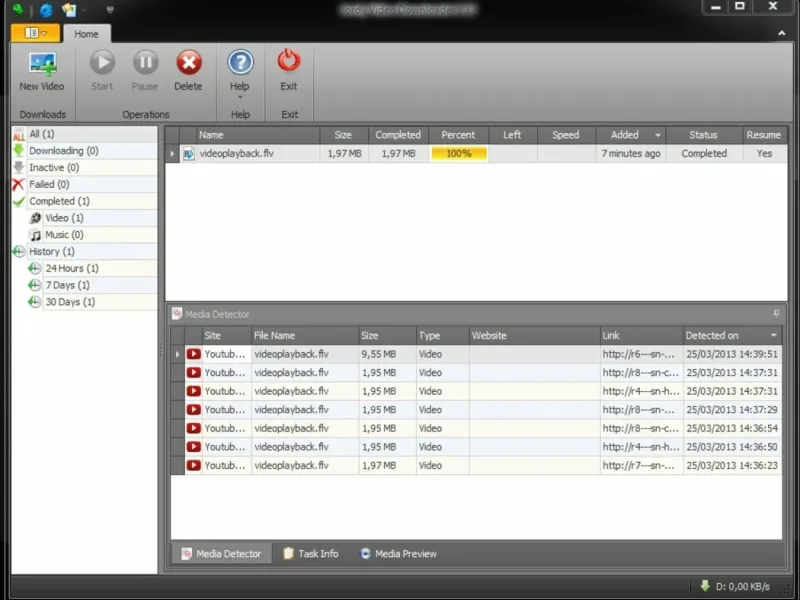This screenshot has height=600, width=800.
Task: Click the Type column header in Media Detector
Action: tap(442, 336)
